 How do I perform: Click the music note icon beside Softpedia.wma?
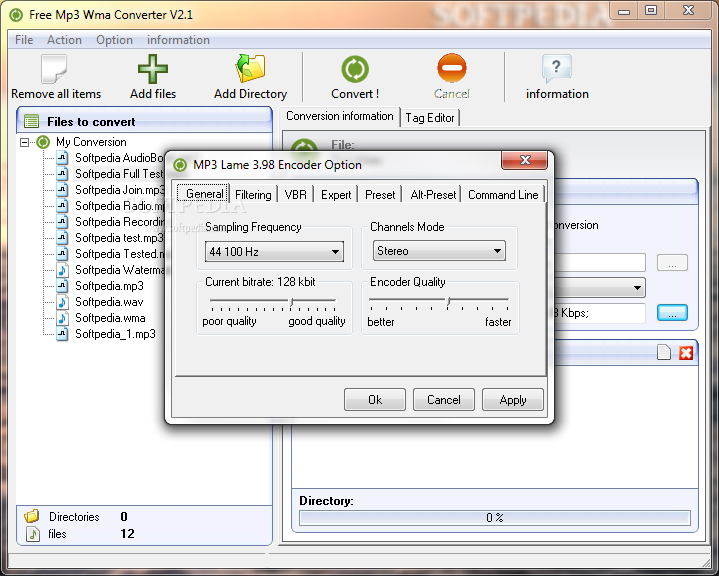click(x=62, y=318)
